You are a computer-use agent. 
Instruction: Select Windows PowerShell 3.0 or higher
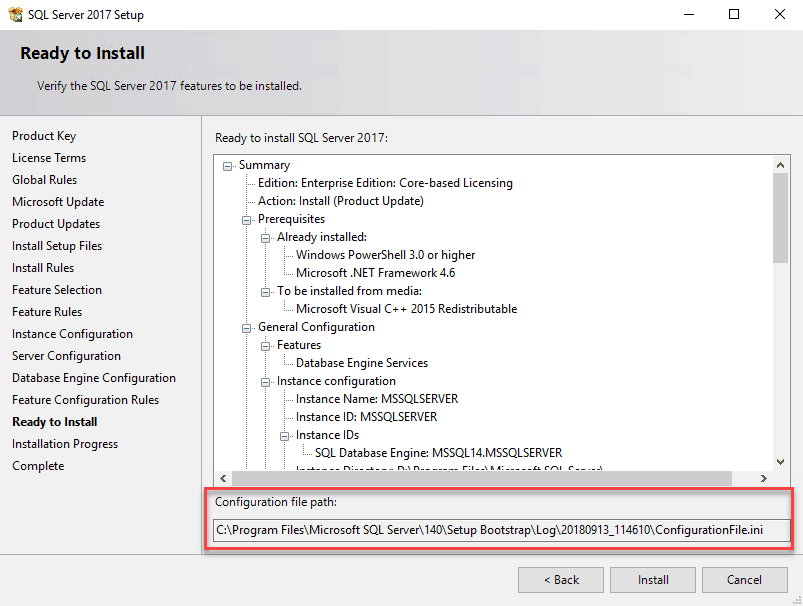[x=386, y=255]
